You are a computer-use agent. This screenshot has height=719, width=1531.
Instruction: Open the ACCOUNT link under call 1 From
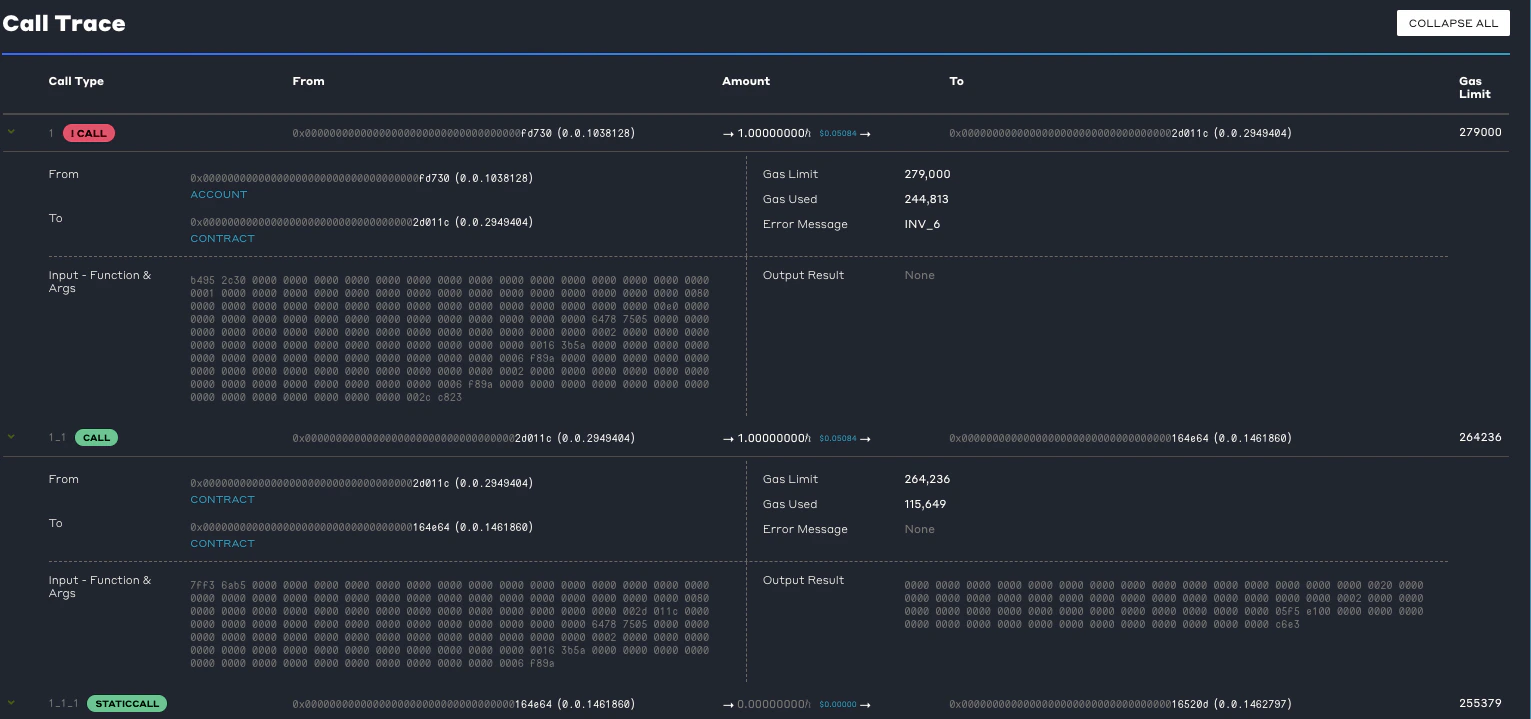coord(218,195)
